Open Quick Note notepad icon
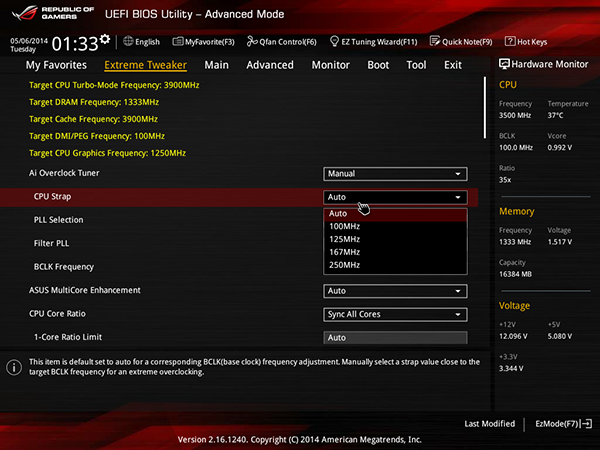This screenshot has height=450, width=600. [x=435, y=41]
